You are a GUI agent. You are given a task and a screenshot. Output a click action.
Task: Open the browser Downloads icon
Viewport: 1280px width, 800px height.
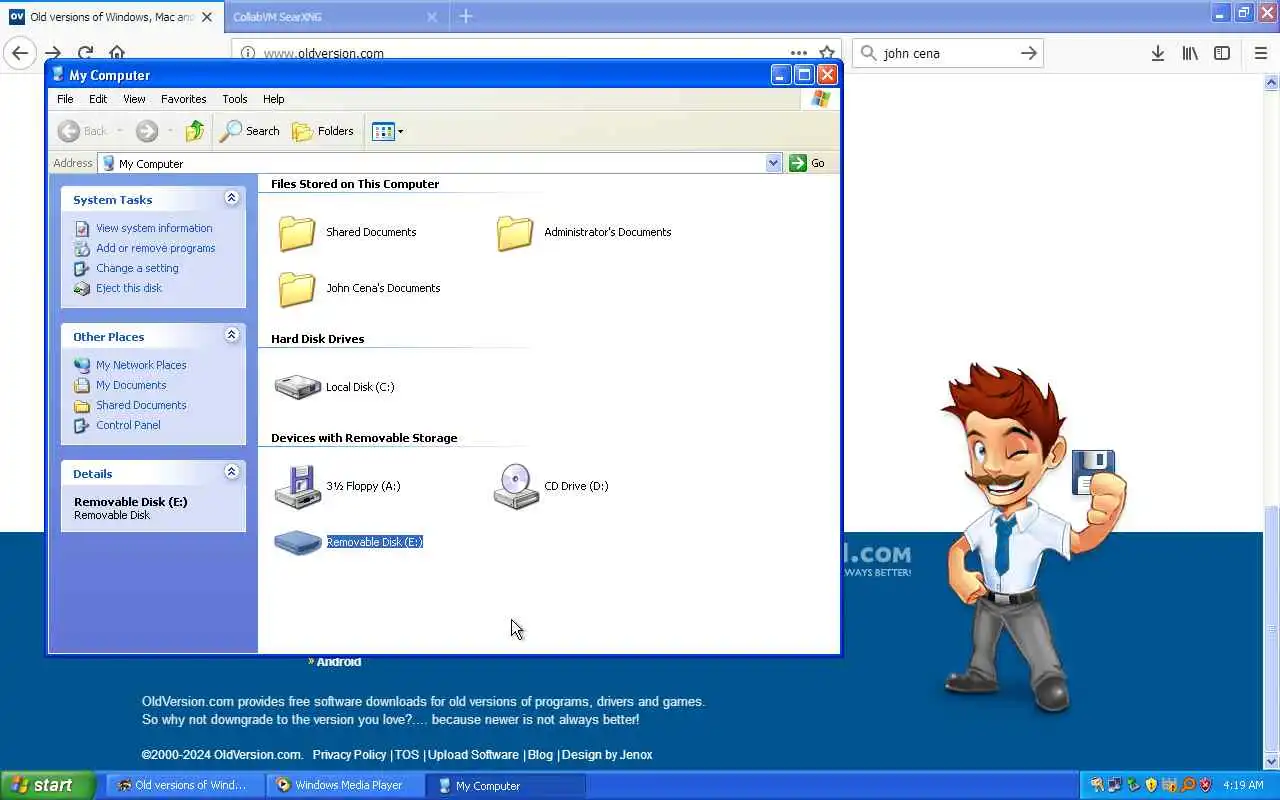(1157, 53)
